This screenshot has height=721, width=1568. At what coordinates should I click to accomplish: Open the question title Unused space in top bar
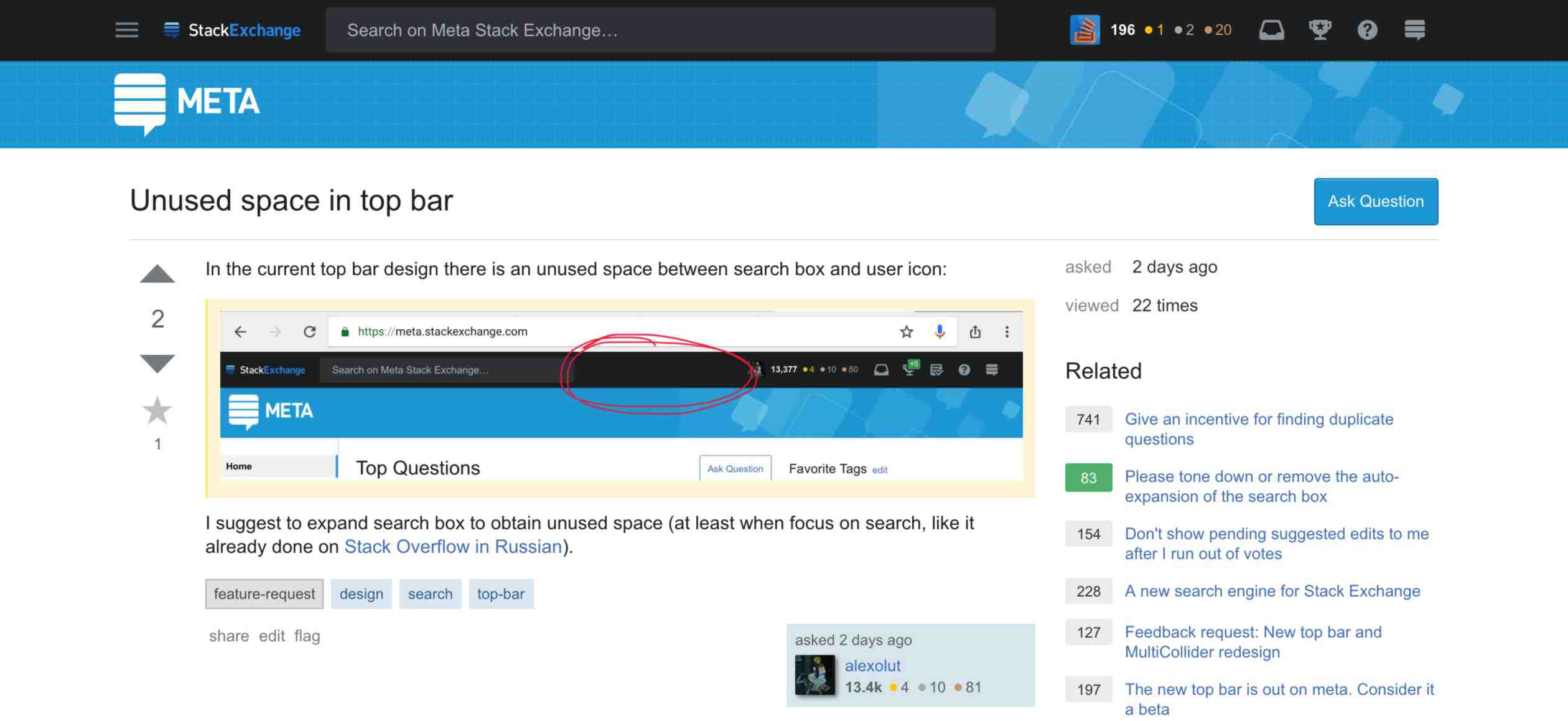pyautogui.click(x=291, y=200)
